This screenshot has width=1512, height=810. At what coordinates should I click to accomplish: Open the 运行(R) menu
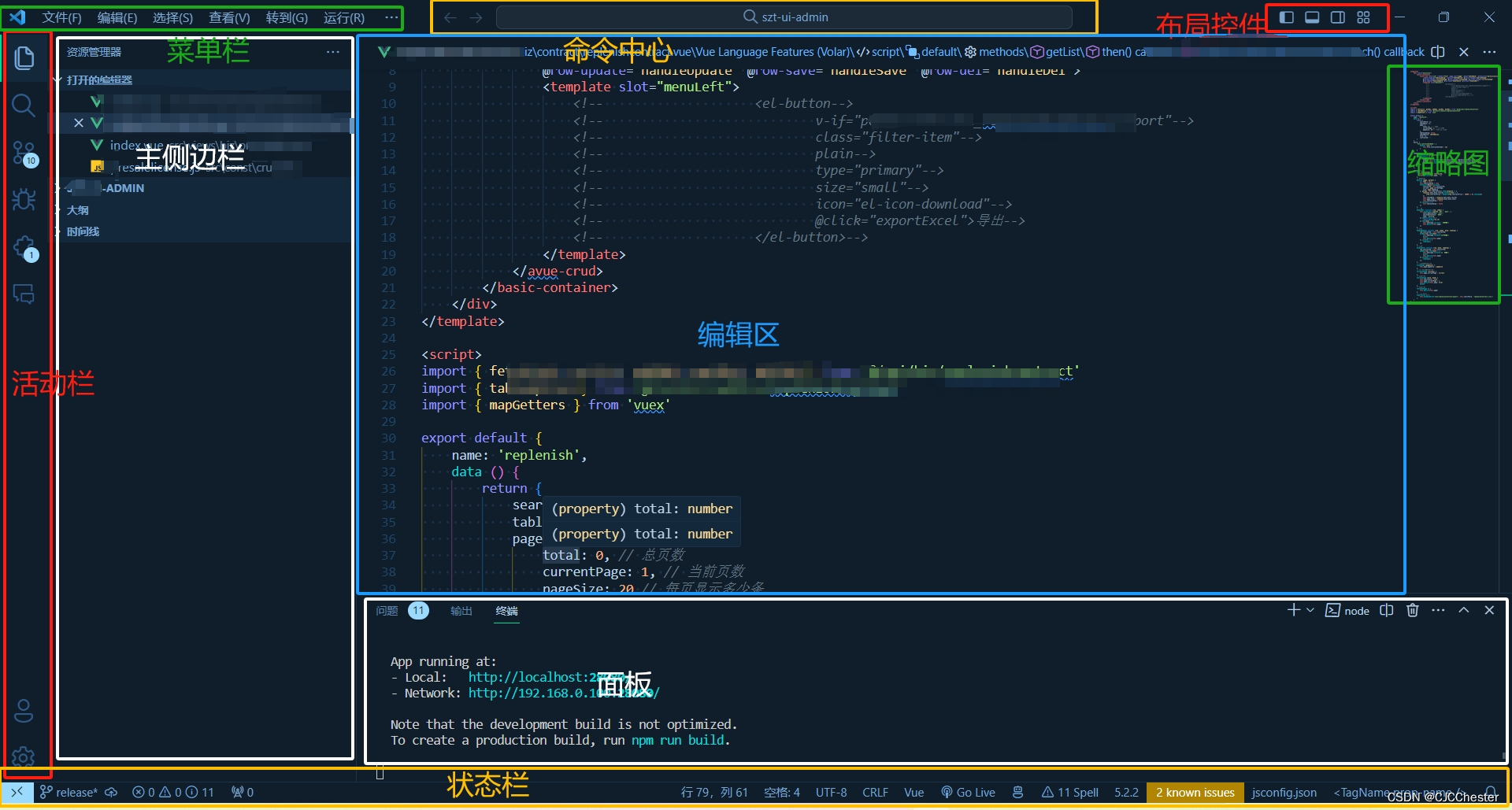coord(344,17)
